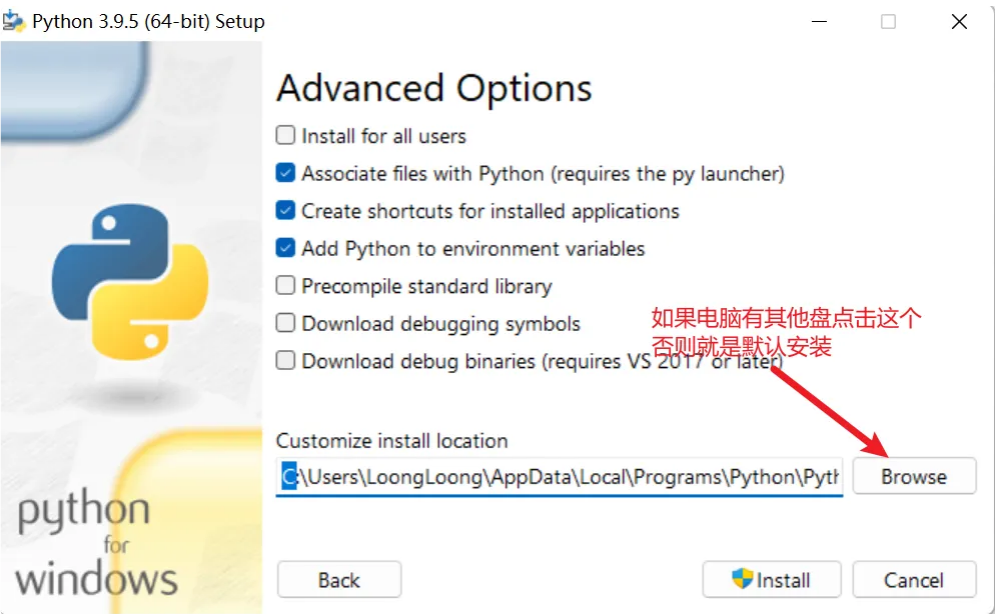995x614 pixels.
Task: Go Back to previous setup page
Action: click(339, 579)
